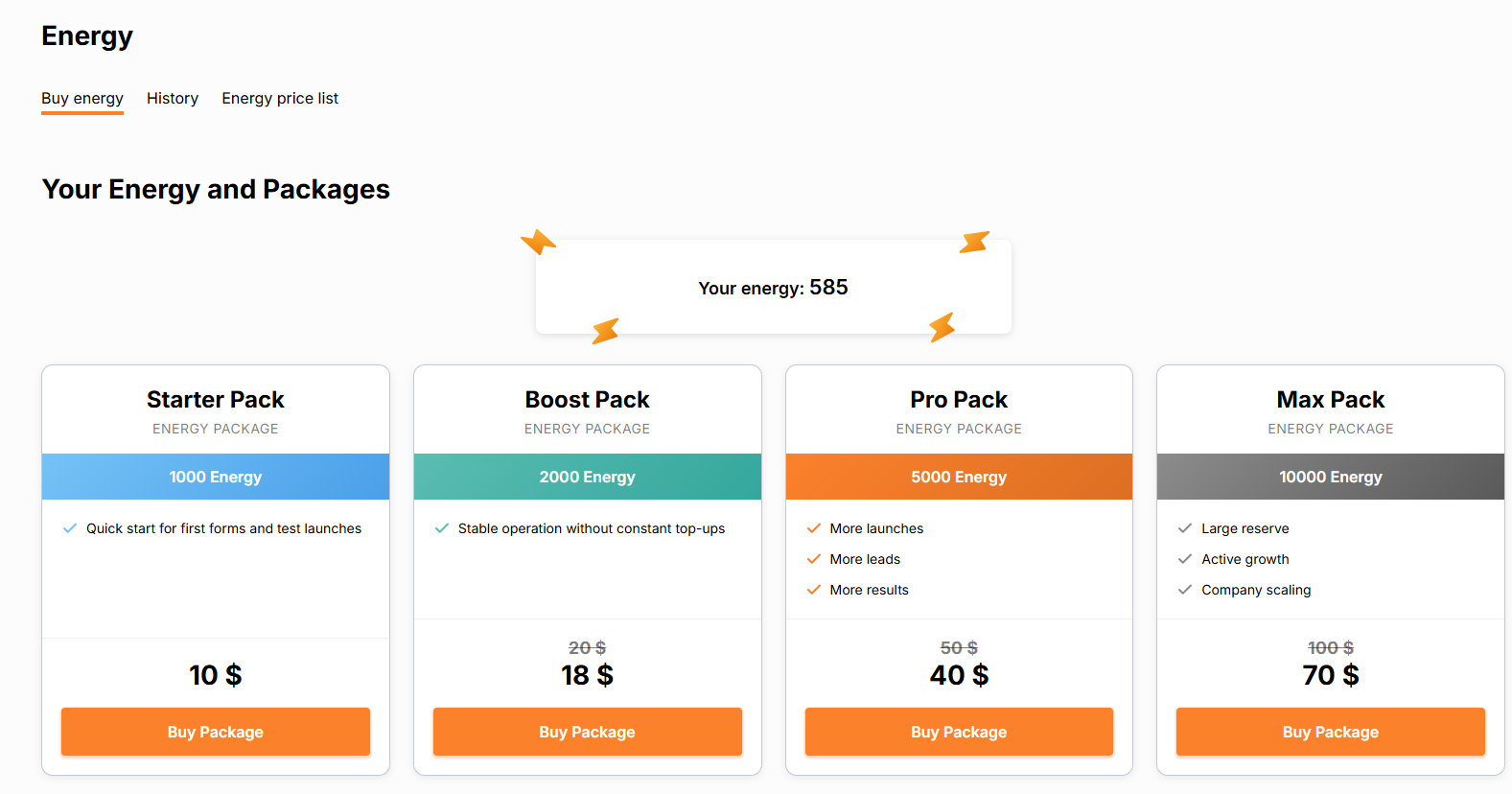Click the gray checkmark beside Large reserve
1512x794 pixels.
(x=1185, y=528)
